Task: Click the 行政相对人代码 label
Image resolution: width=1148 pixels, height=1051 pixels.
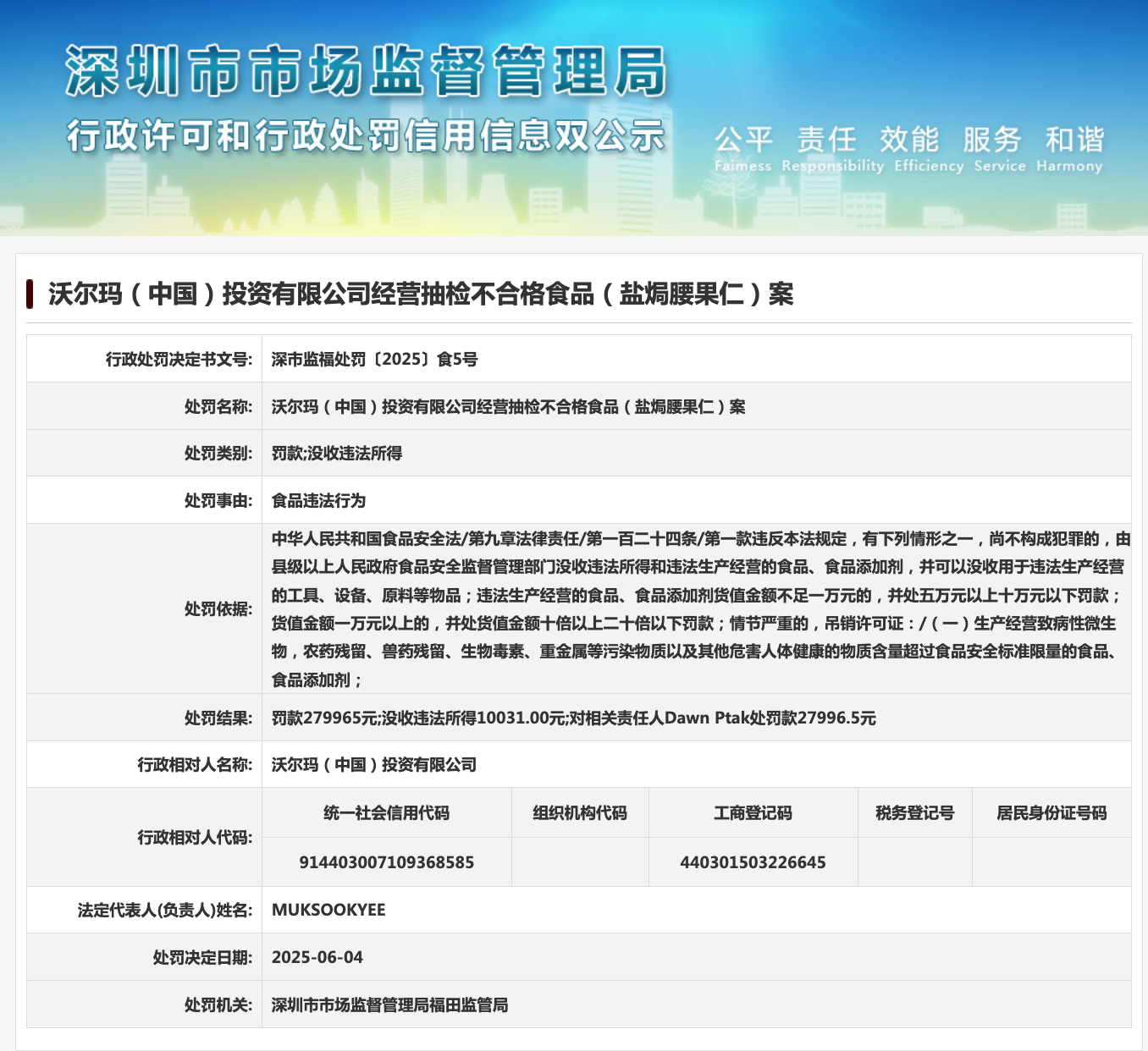Action: pyautogui.click(x=195, y=837)
